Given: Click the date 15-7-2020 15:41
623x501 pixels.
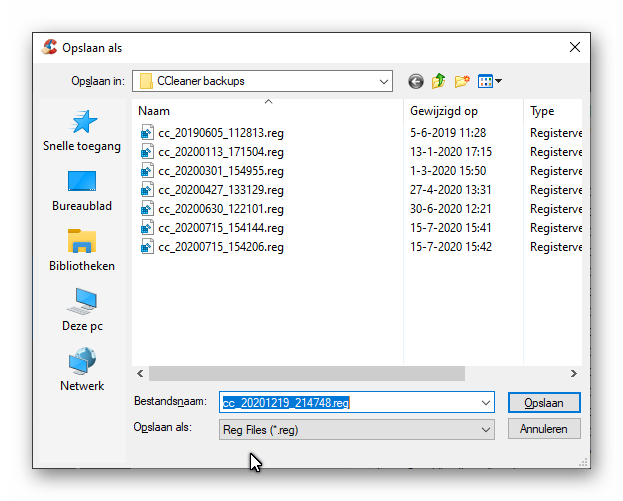Looking at the screenshot, I should [x=451, y=228].
